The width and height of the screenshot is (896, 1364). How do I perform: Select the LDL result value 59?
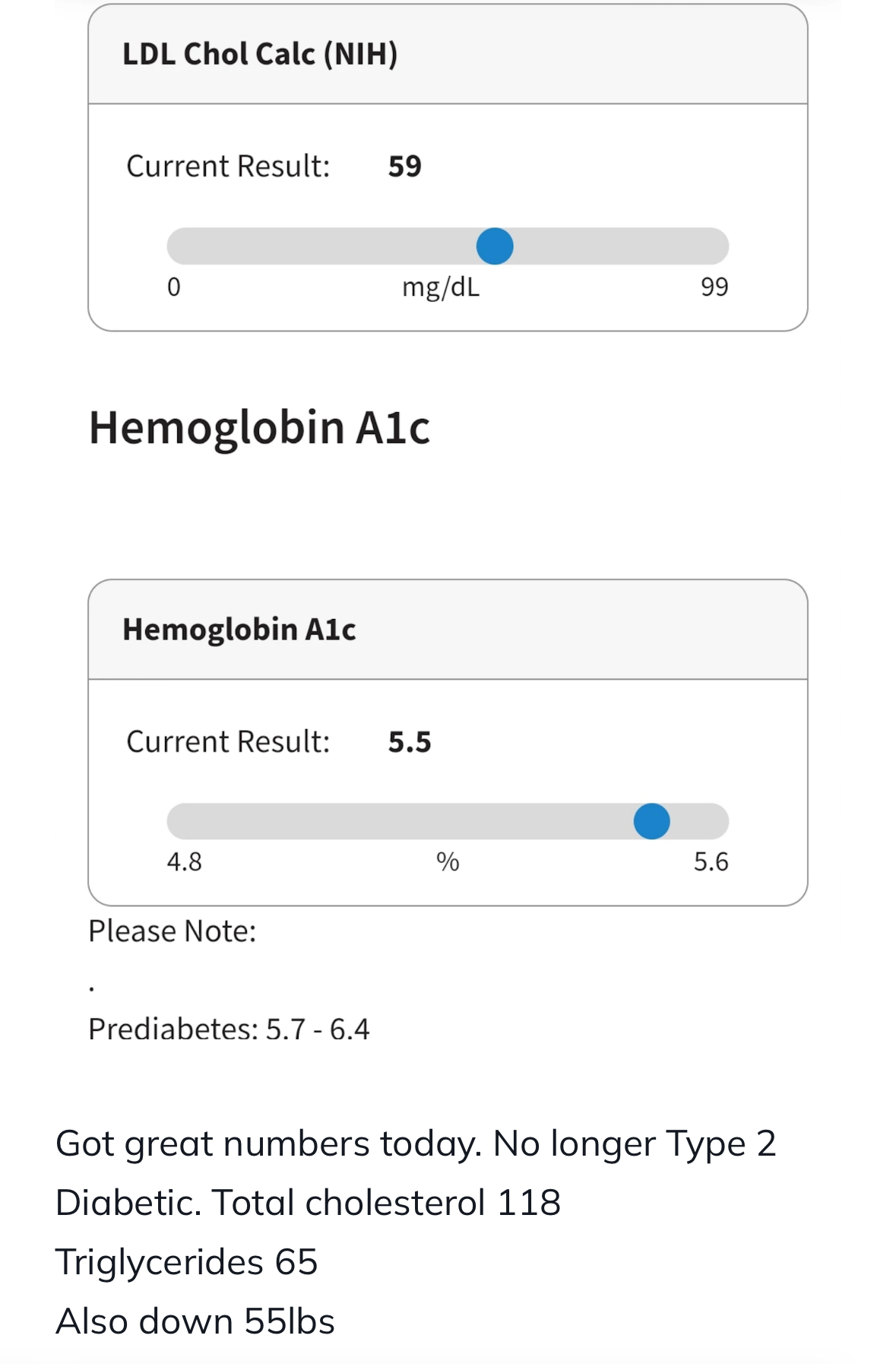[404, 167]
